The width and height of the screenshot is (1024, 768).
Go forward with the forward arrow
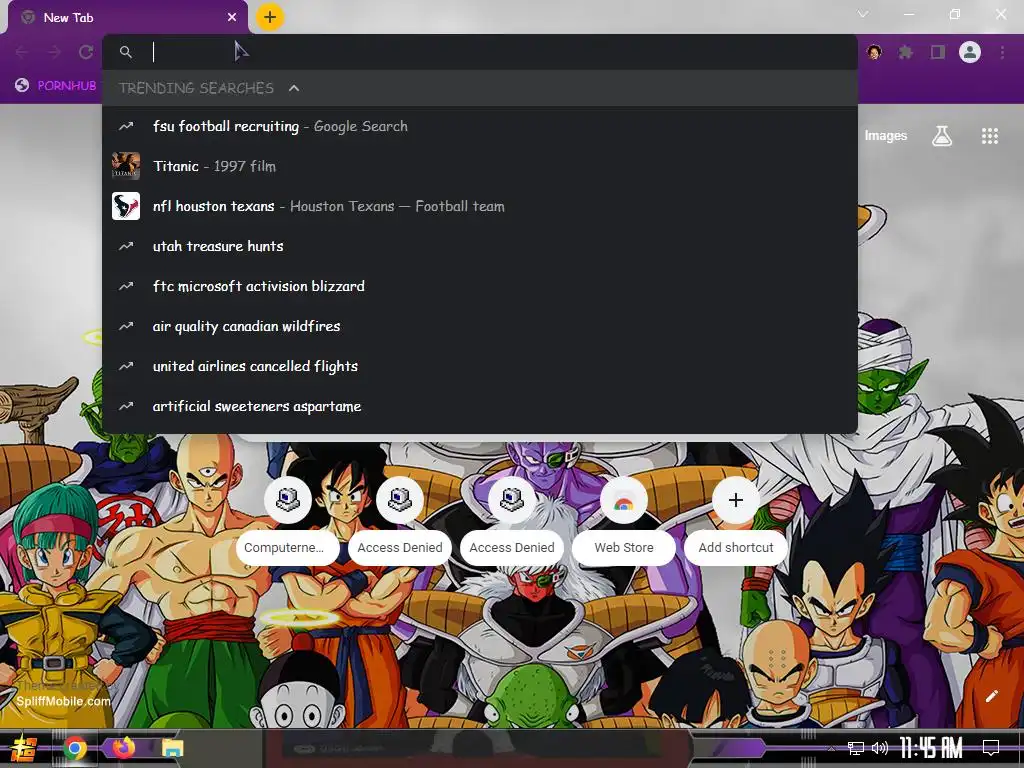click(54, 52)
